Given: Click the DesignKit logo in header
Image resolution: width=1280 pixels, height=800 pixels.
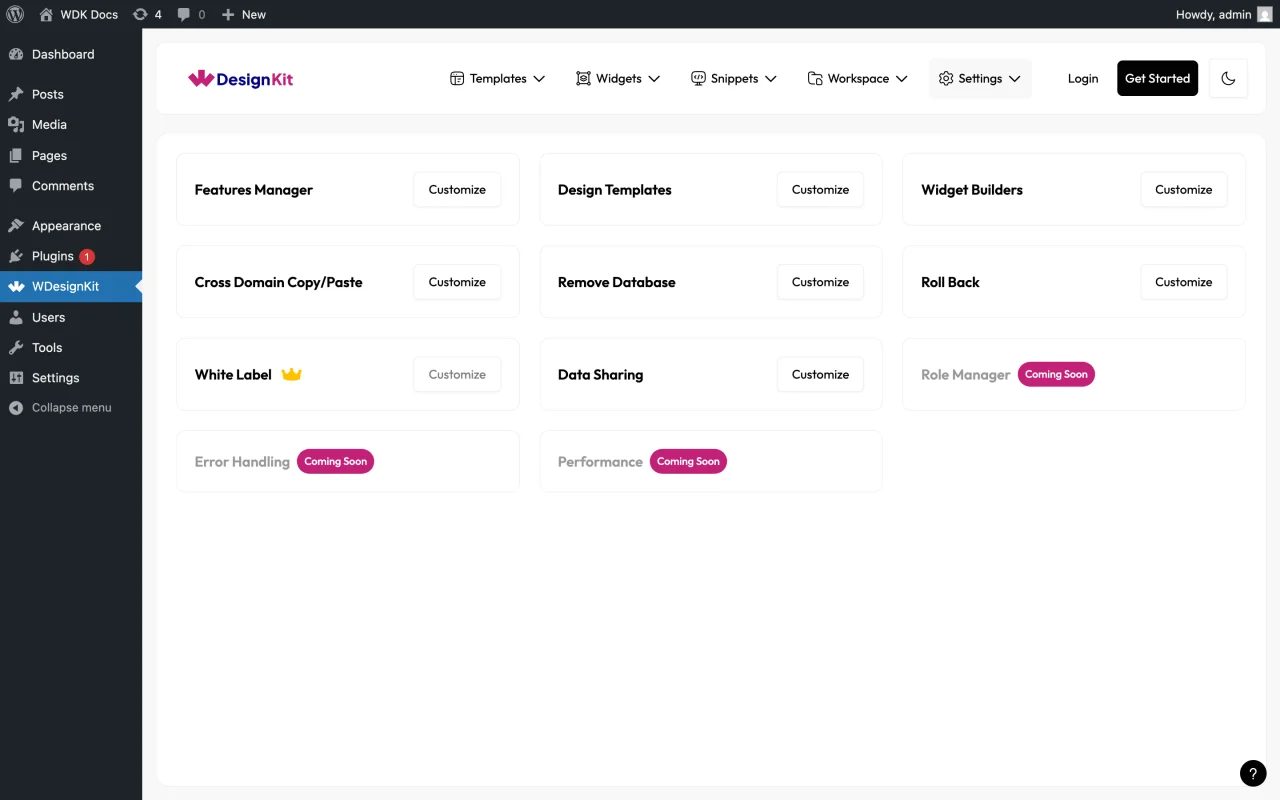Looking at the screenshot, I should (241, 78).
